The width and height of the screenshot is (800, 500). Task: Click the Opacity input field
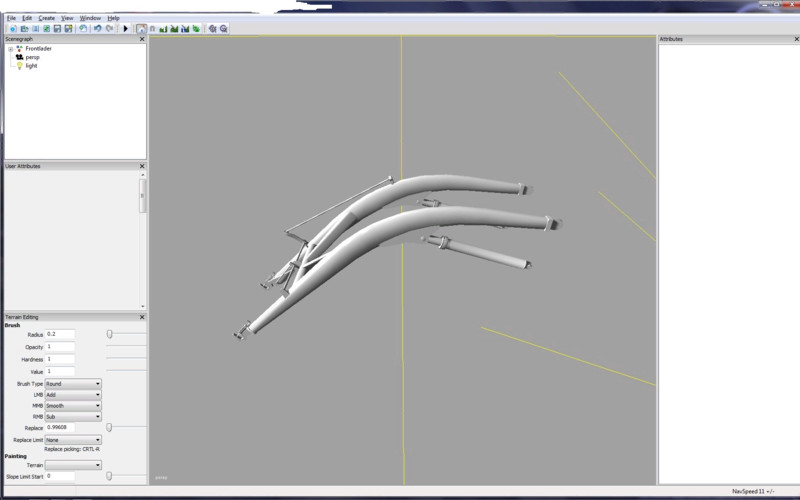click(60, 347)
